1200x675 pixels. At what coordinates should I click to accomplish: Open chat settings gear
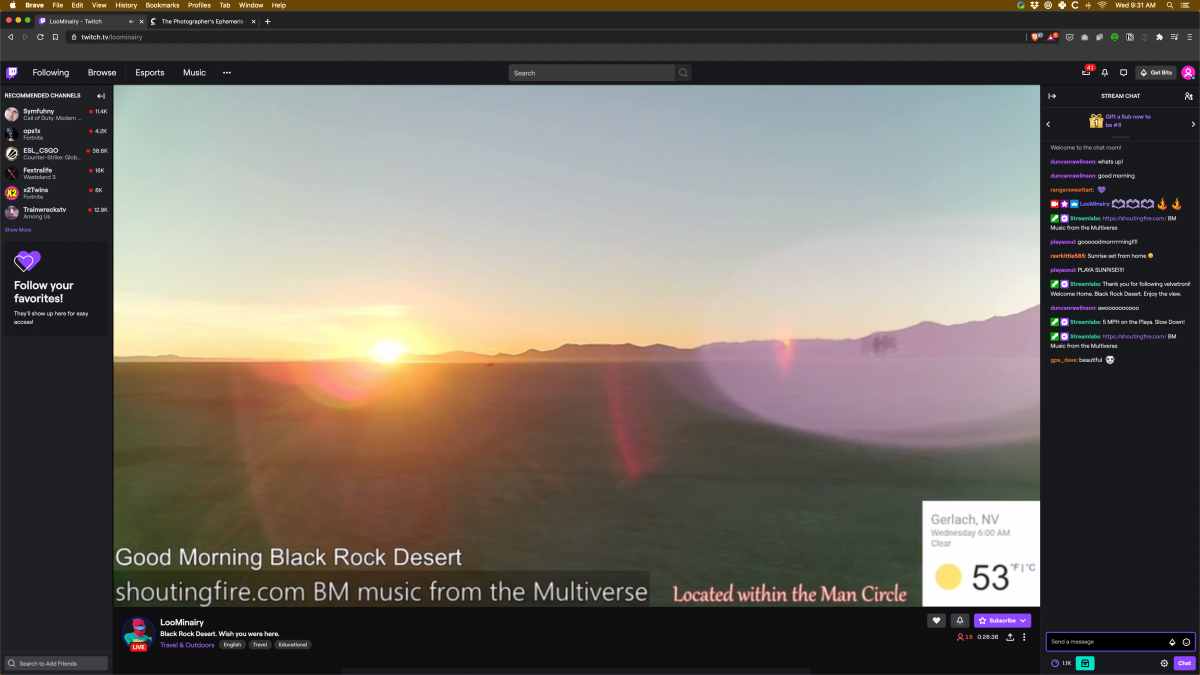point(1164,663)
